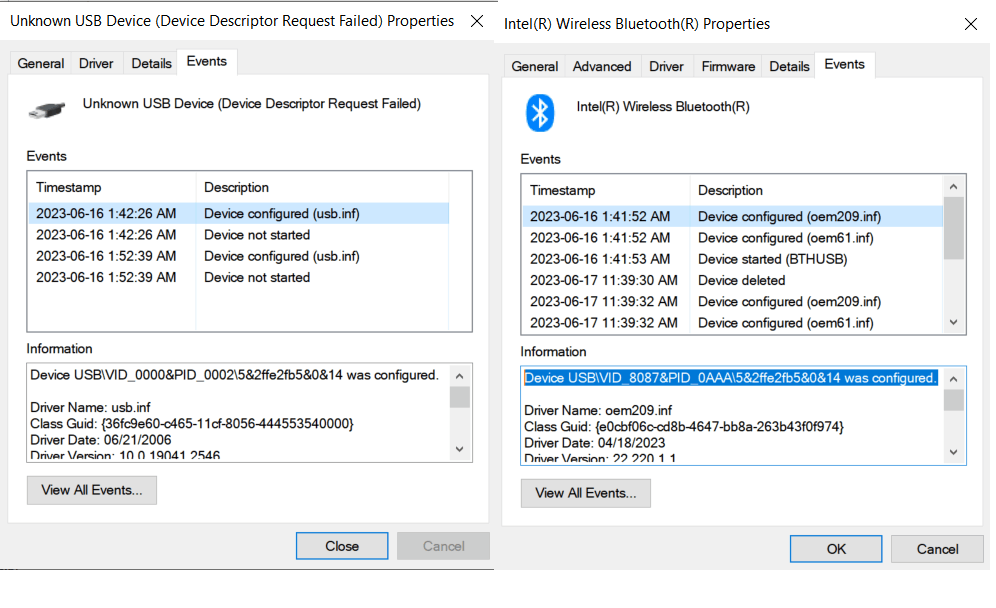This screenshot has width=996, height=608.
Task: Click Timestamp column header in Bluetooth events list
Action: [x=606, y=191]
